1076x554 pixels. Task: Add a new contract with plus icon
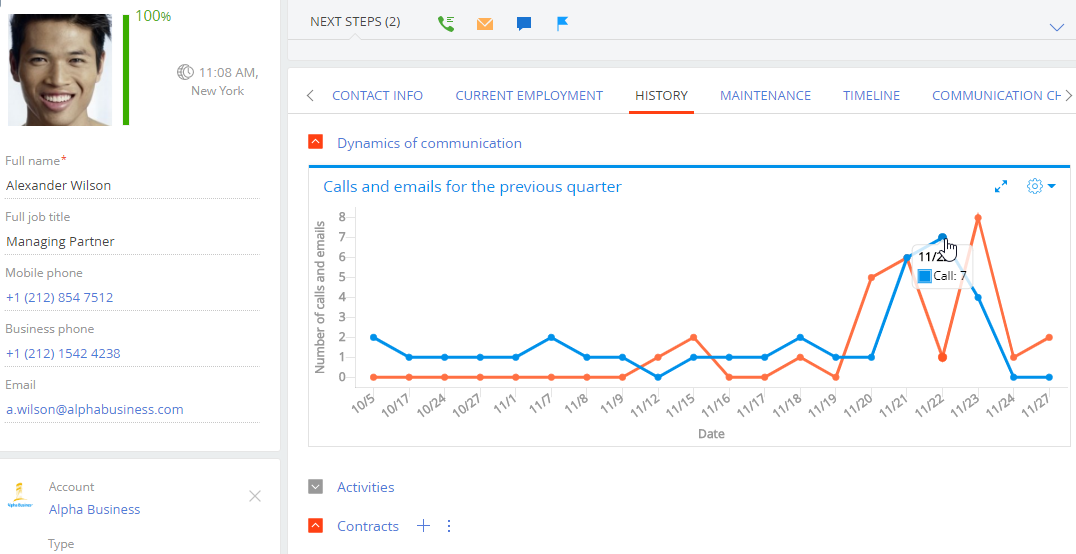coord(423,526)
